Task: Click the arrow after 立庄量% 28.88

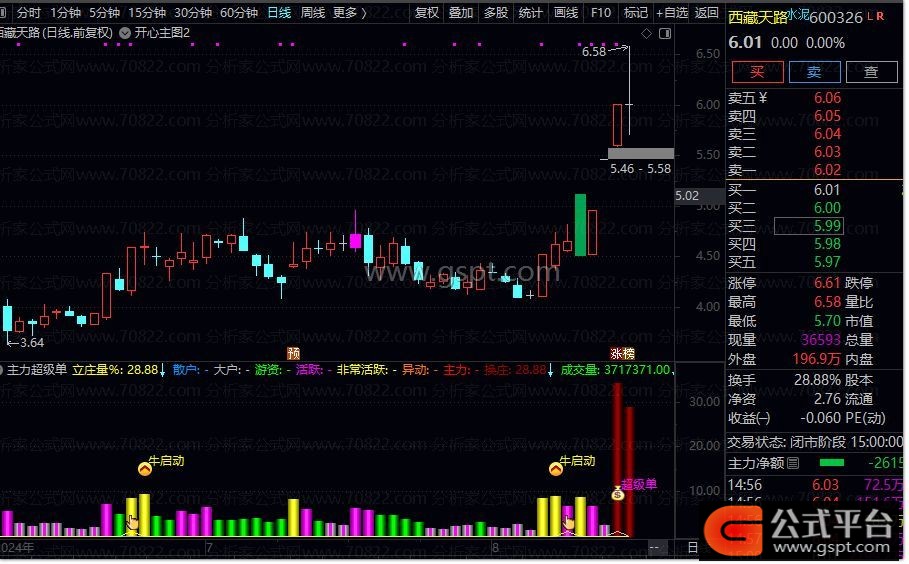Action: click(x=162, y=370)
